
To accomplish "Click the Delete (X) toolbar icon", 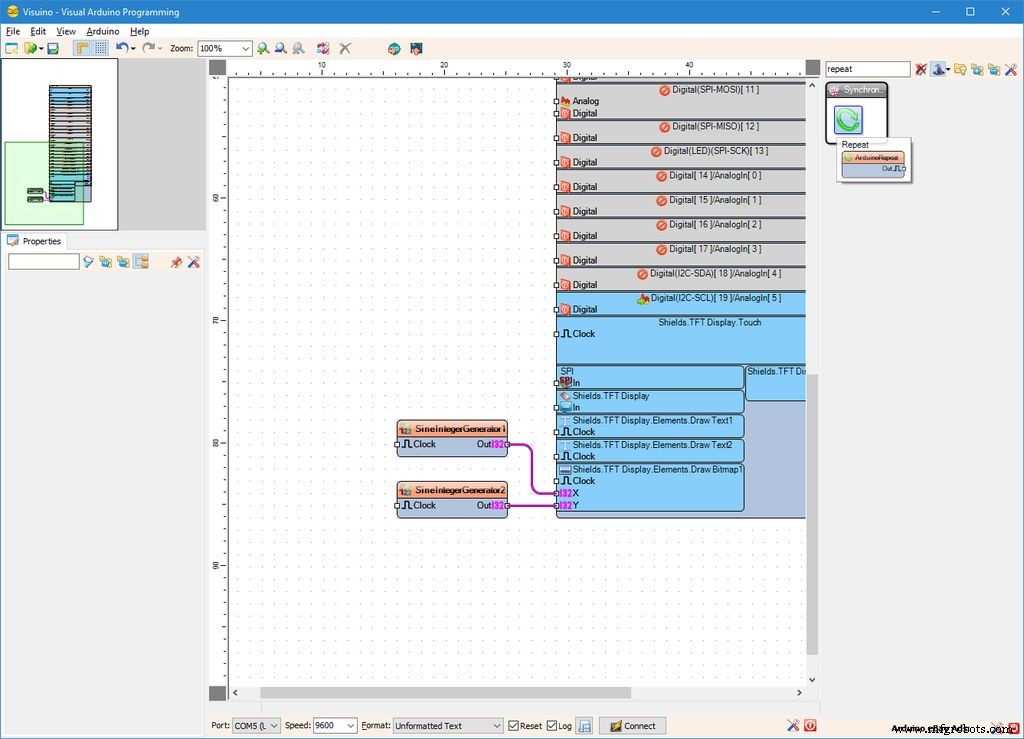I will [x=345, y=48].
